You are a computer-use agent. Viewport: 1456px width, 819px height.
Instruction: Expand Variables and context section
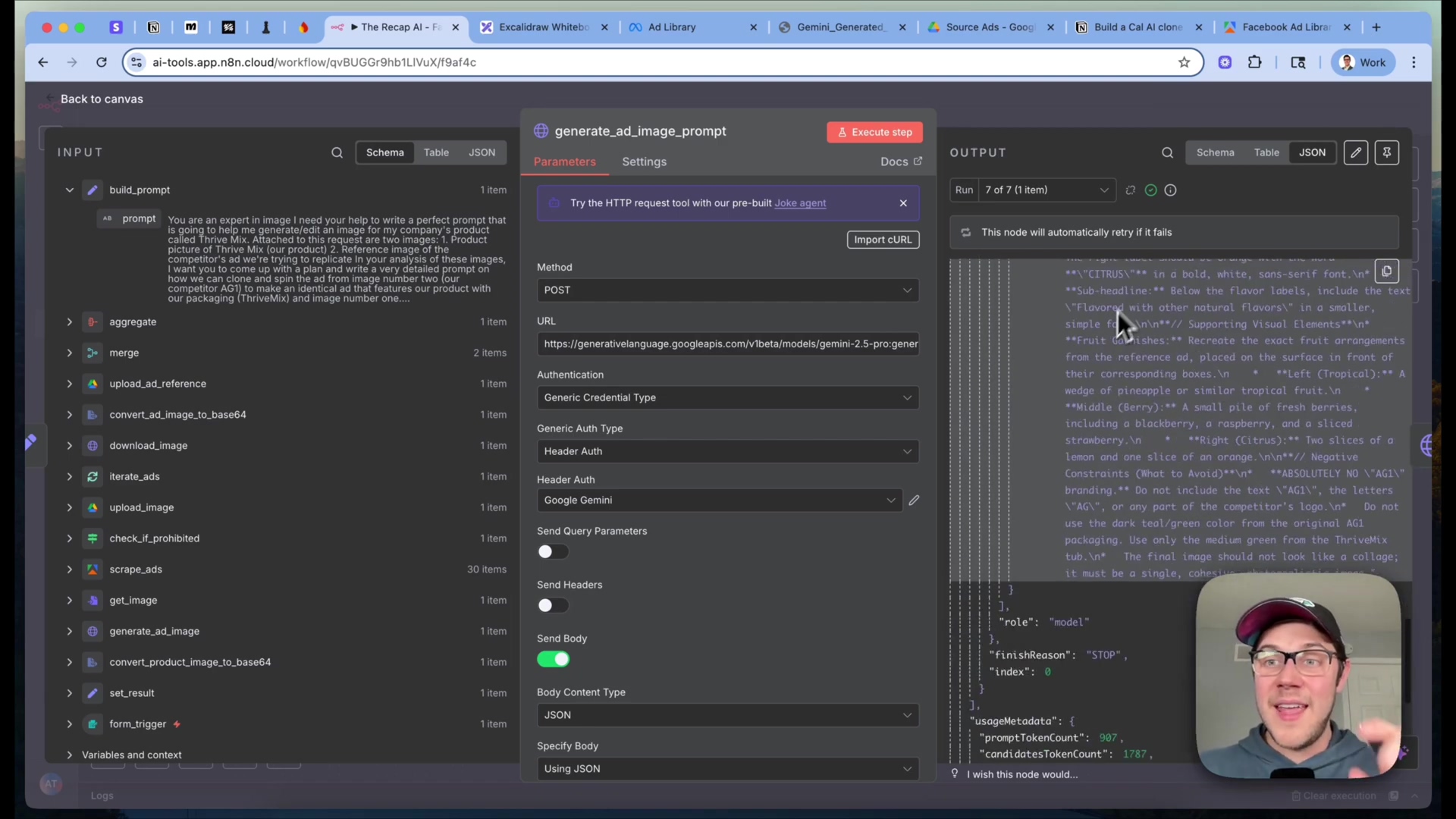click(69, 755)
